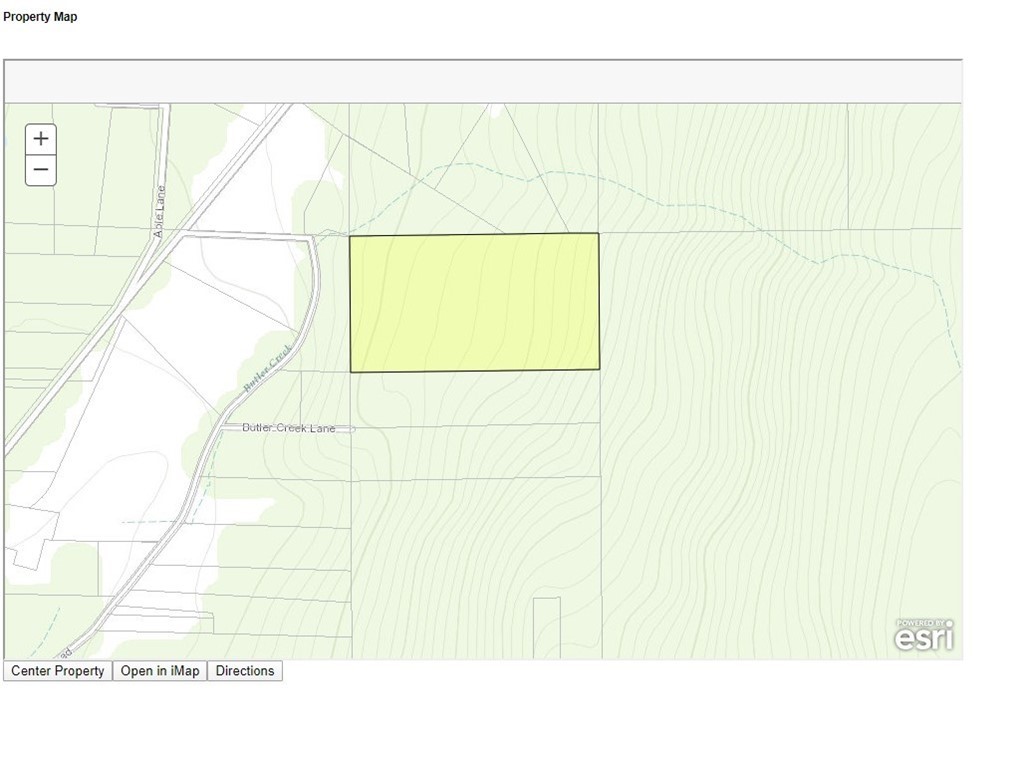
Task: Get Directions to the property
Action: pos(245,671)
